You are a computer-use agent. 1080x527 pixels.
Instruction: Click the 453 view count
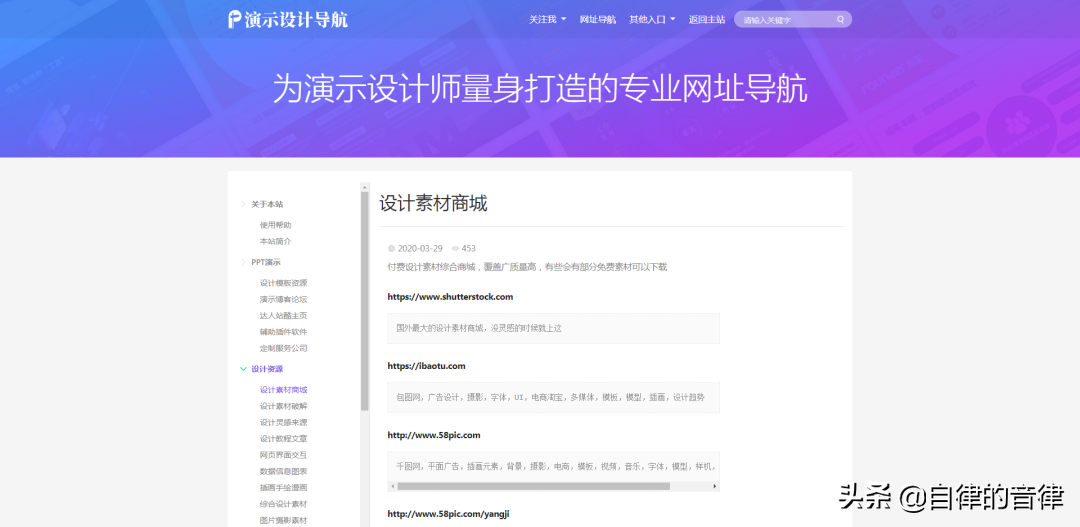pyautogui.click(x=468, y=249)
